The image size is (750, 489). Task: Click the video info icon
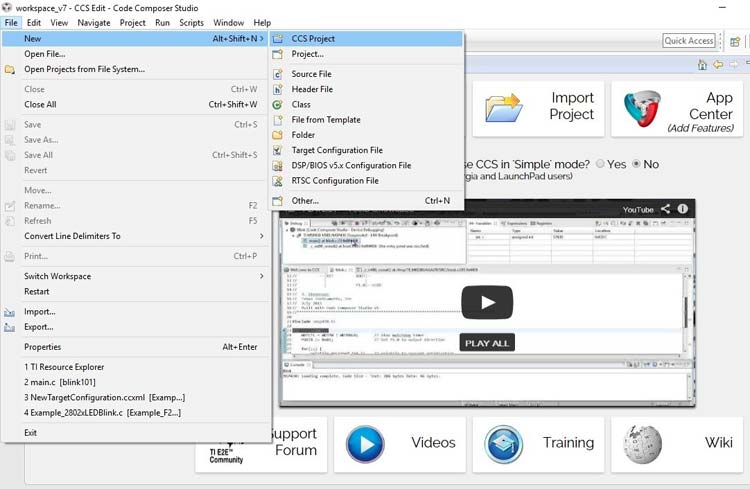pos(683,209)
